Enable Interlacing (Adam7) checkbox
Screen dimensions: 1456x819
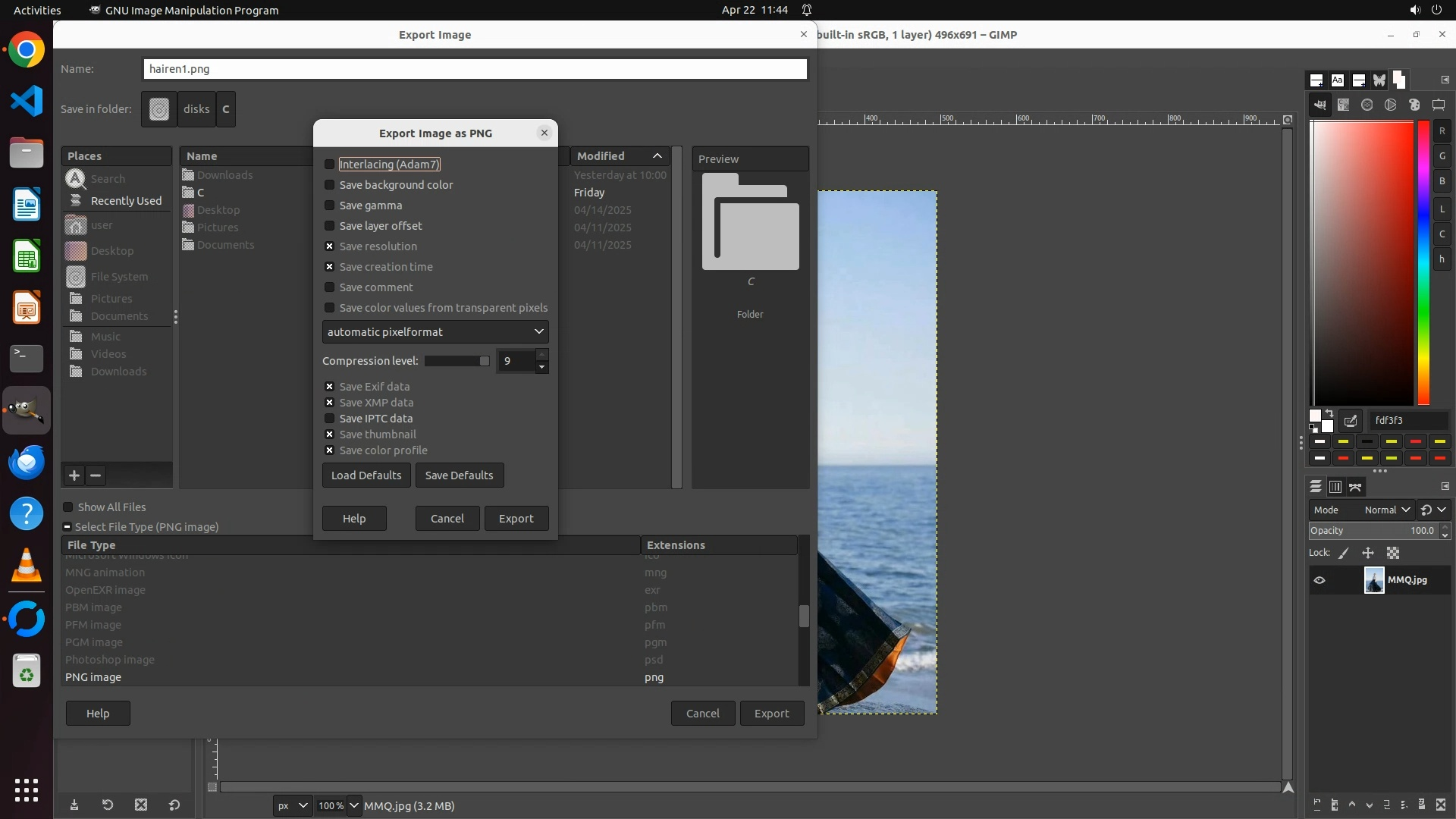click(329, 165)
